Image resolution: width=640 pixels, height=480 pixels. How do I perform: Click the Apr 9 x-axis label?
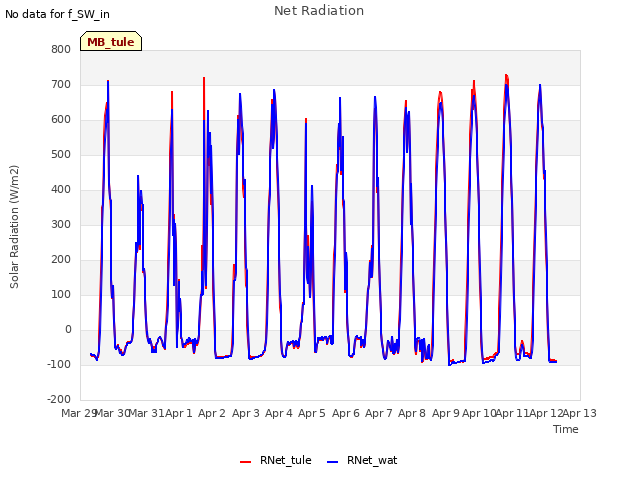[446, 413]
